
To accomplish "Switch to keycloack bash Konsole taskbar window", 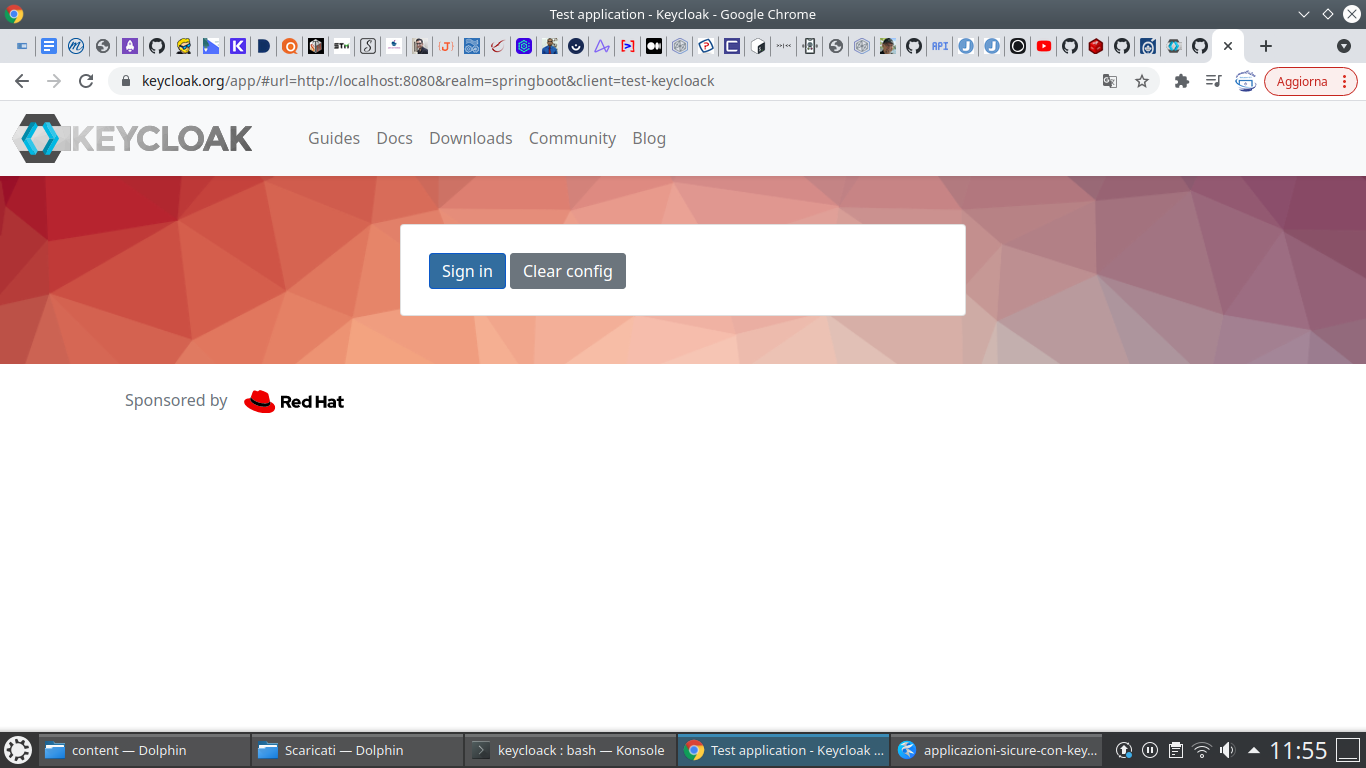I will [570, 750].
